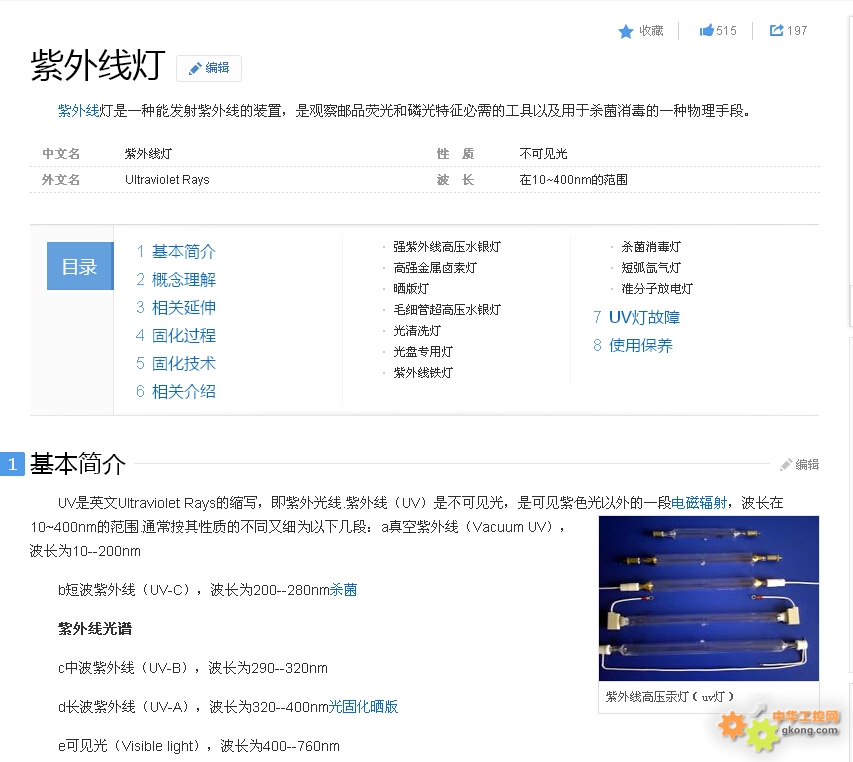Click the value 不可见光 in info table
Image resolution: width=853 pixels, height=762 pixels.
click(543, 154)
